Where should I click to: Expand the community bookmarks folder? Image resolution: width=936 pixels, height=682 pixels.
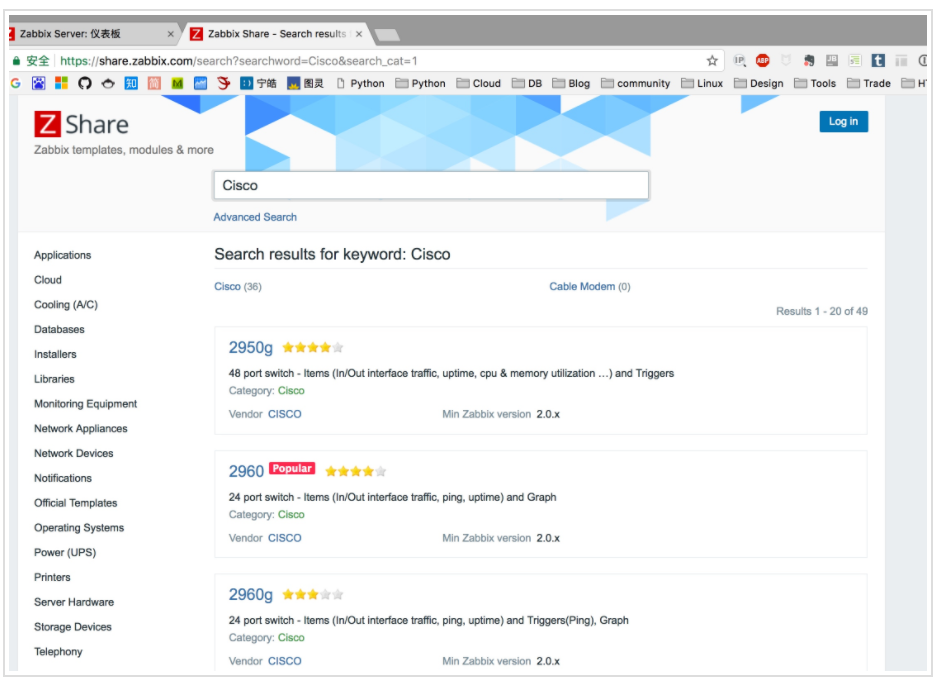click(x=636, y=83)
